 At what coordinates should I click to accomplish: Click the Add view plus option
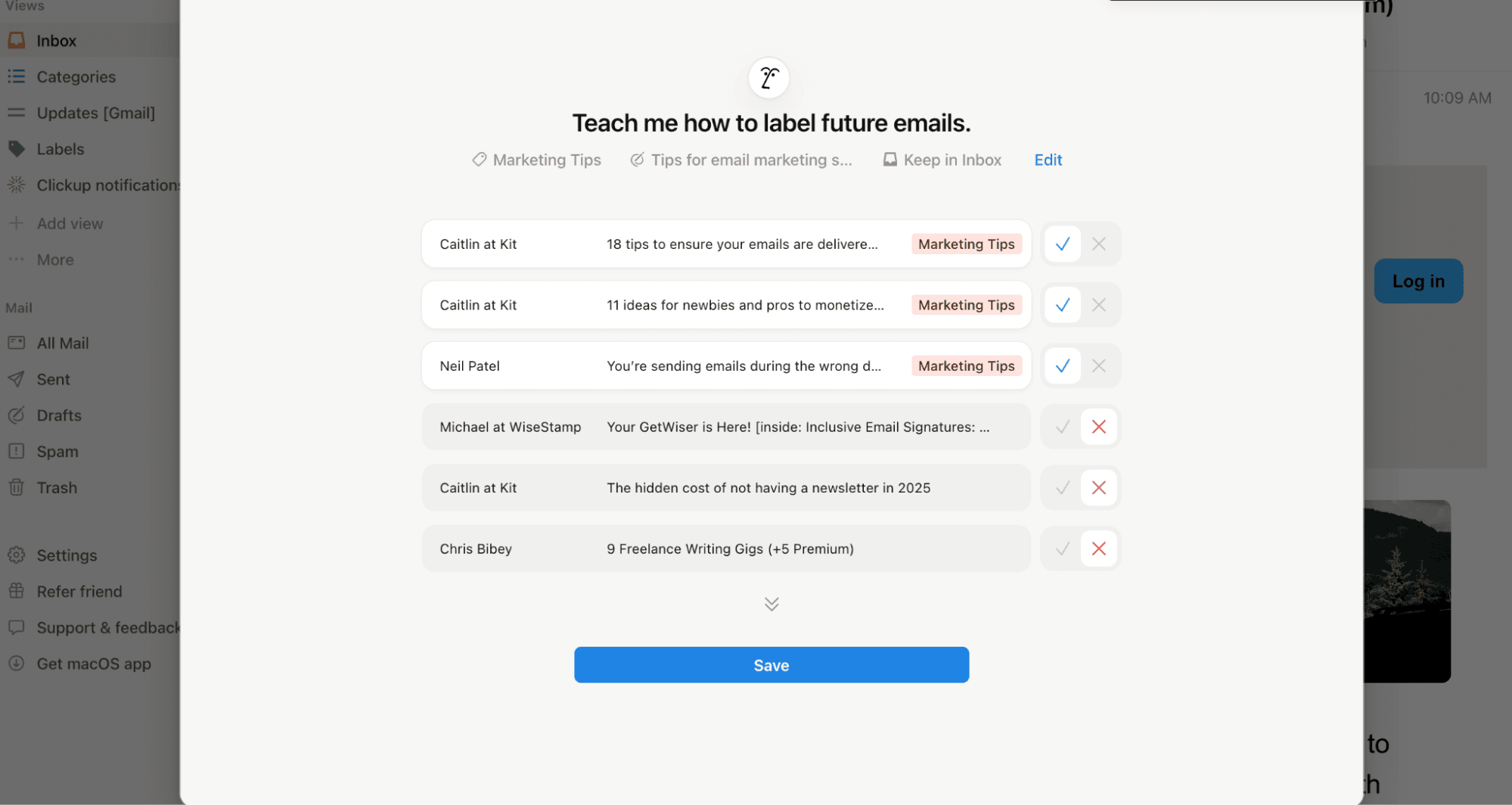tap(69, 223)
